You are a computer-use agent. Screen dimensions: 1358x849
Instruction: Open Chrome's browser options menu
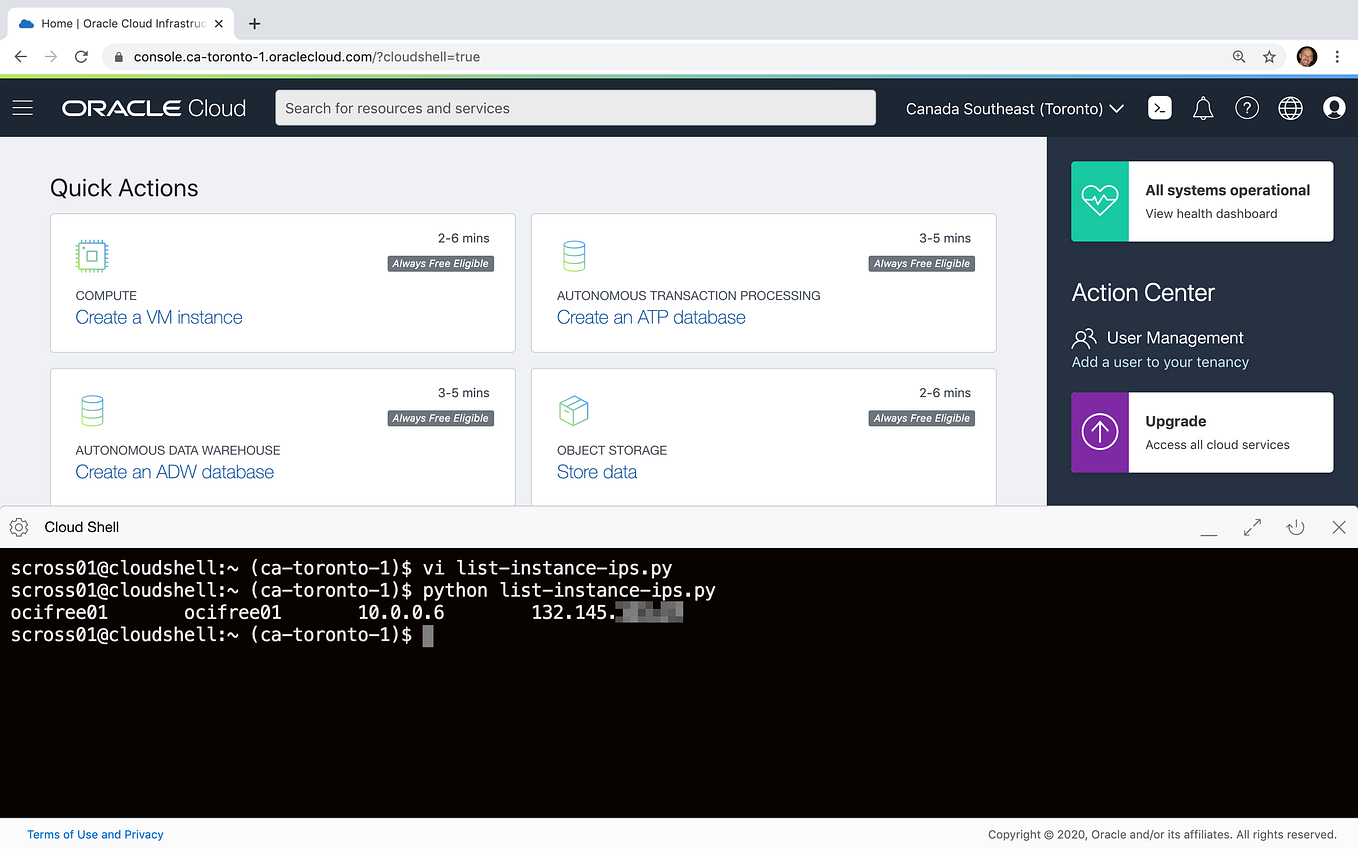click(x=1338, y=57)
